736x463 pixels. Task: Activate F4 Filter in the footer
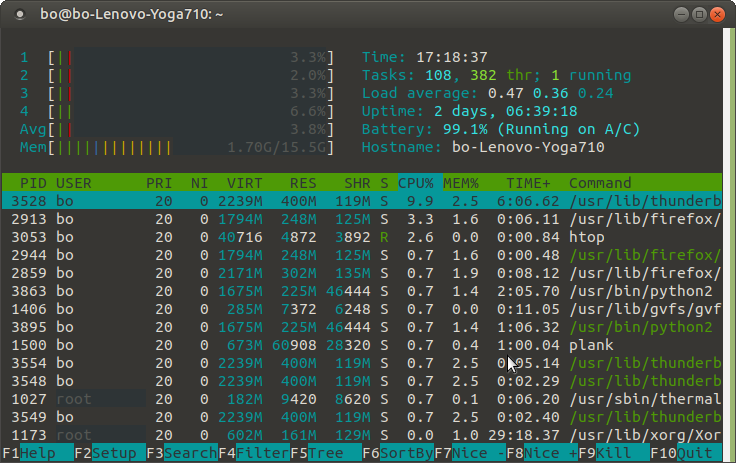[x=254, y=453]
